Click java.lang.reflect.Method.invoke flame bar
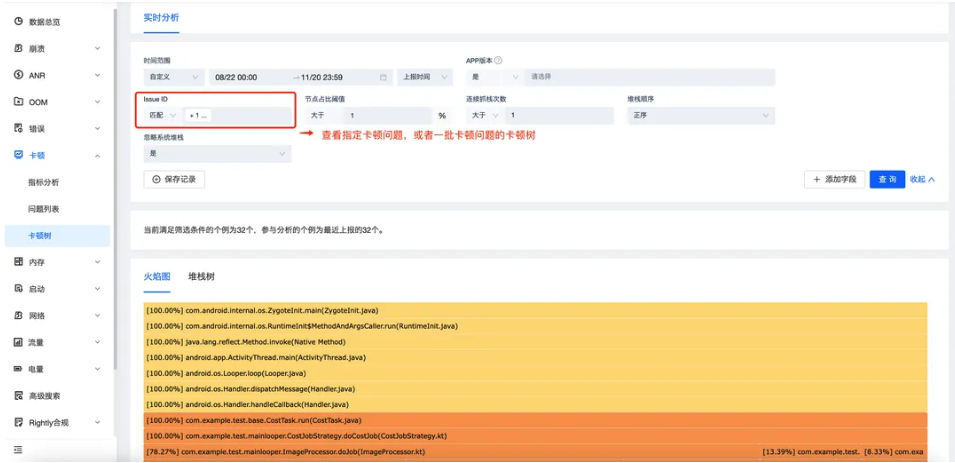Image resolution: width=955 pixels, height=463 pixels. (535, 341)
